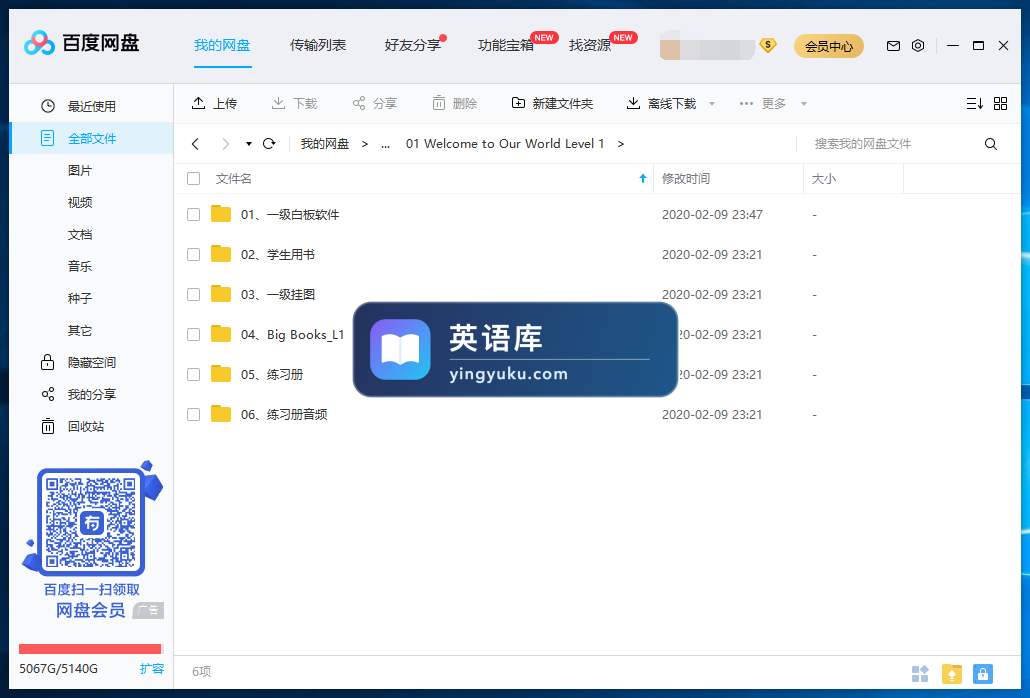Viewport: 1030px width, 698px height.
Task: Check the box for 06、练习册音频
Action: [x=193, y=415]
